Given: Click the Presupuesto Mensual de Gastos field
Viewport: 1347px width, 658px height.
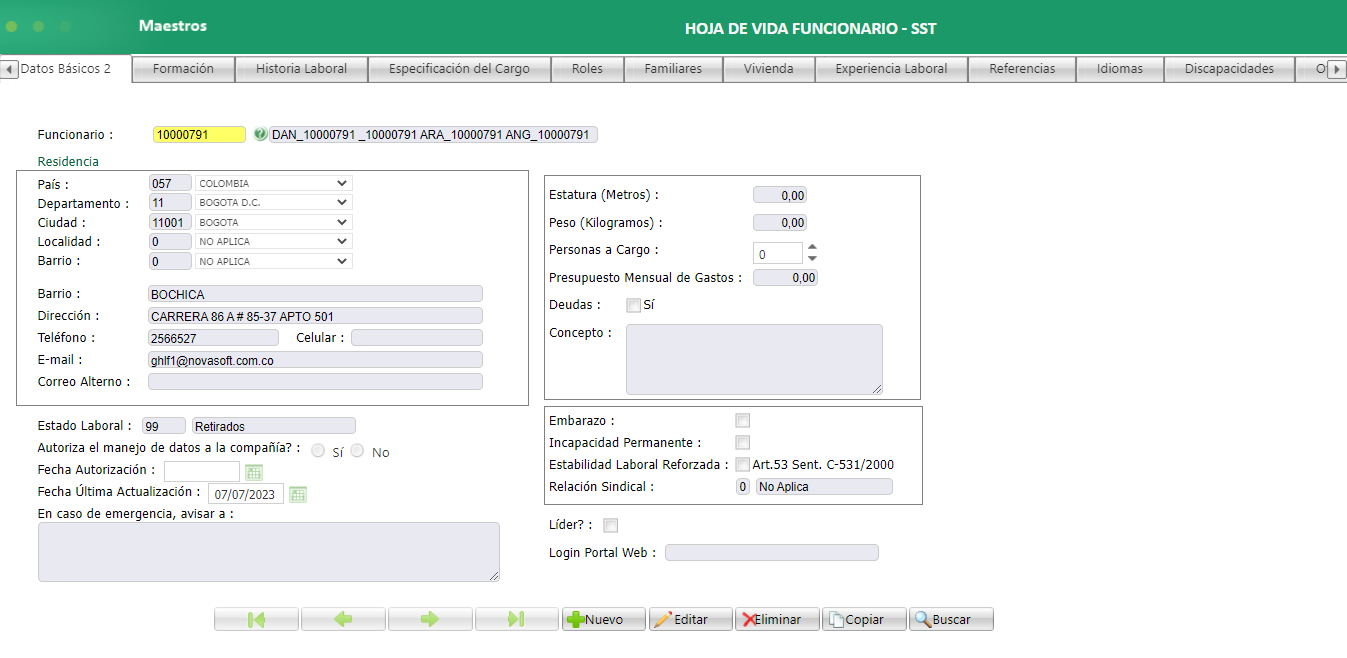Looking at the screenshot, I should point(785,278).
